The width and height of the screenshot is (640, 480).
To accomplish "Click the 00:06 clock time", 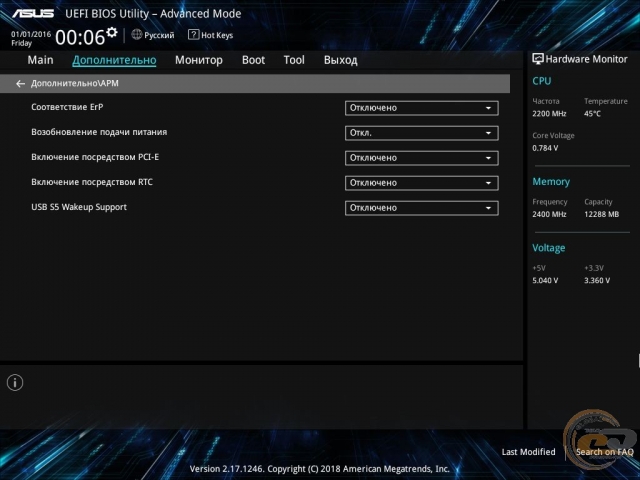I will (x=80, y=38).
